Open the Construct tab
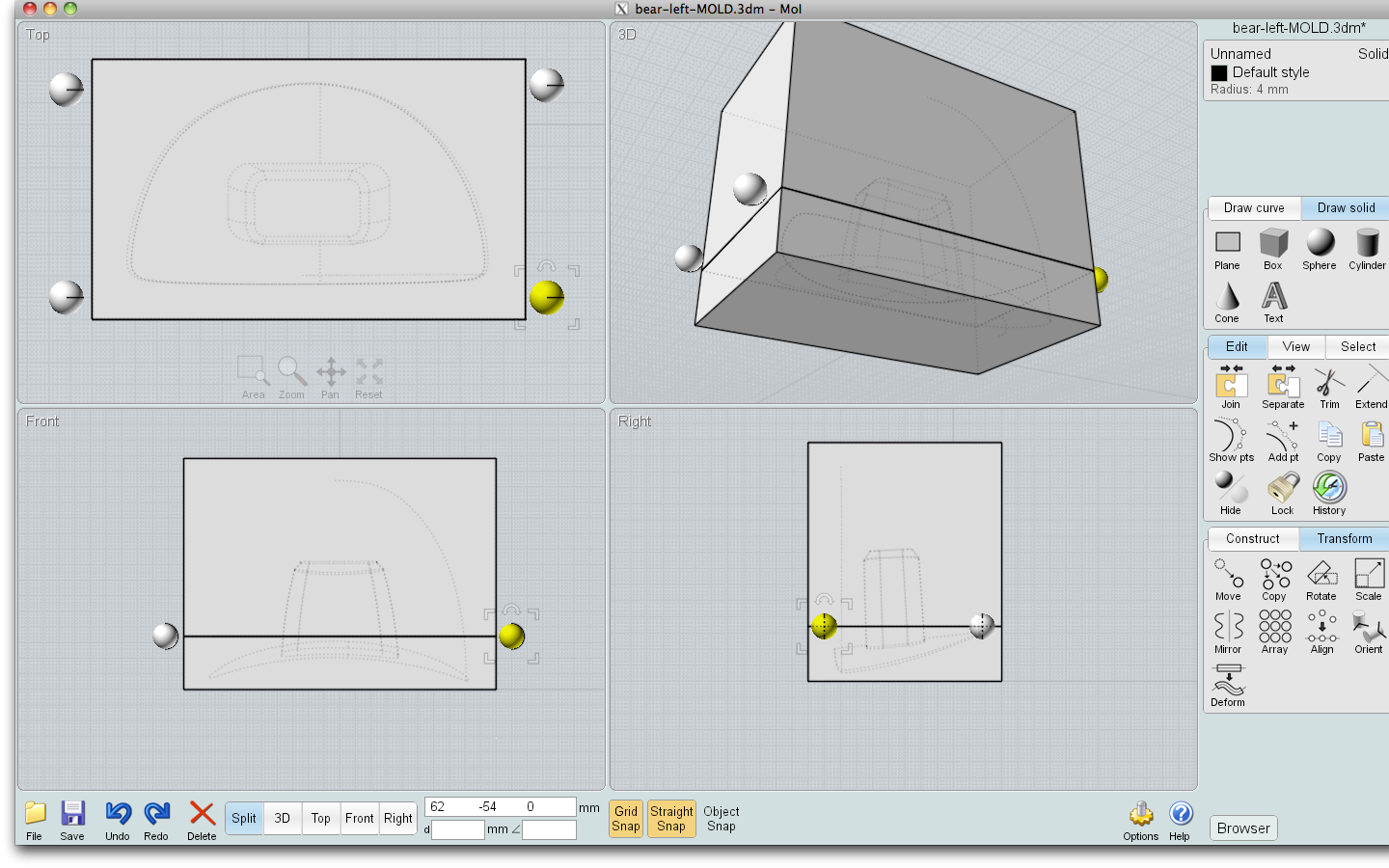 click(1253, 538)
